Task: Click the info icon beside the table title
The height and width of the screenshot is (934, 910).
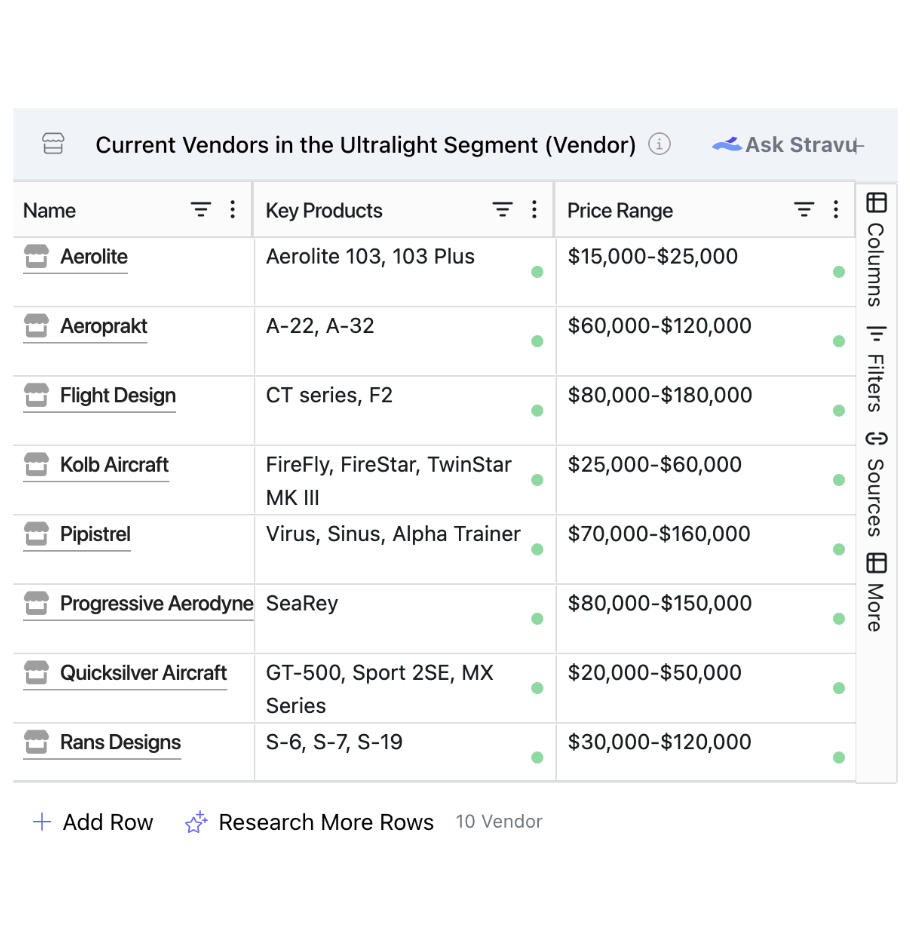Action: pyautogui.click(x=659, y=144)
